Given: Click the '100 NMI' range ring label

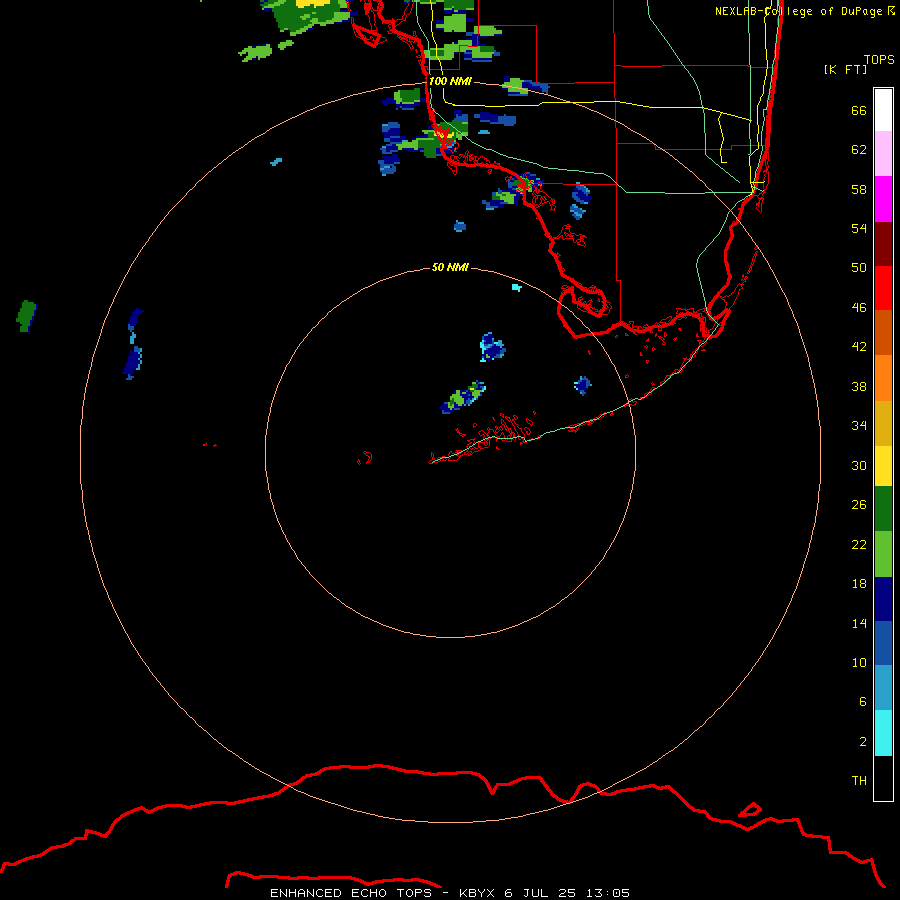Looking at the screenshot, I should pyautogui.click(x=450, y=81).
